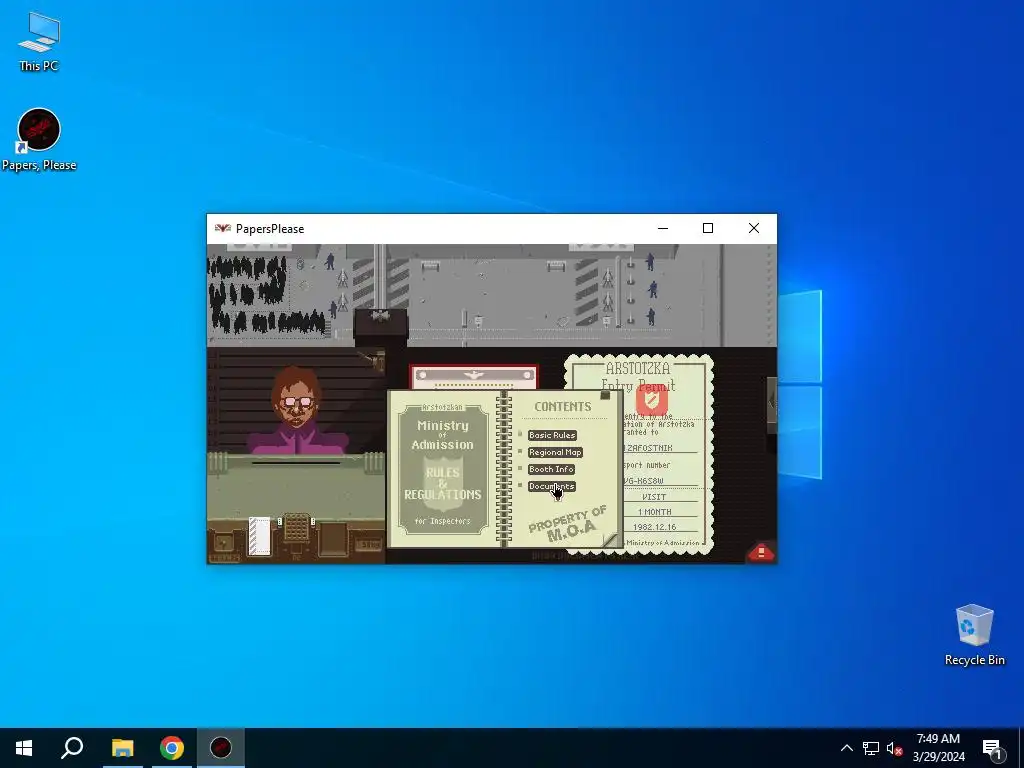The image size is (1024, 768).
Task: Open the Regional Map rulebook page
Action: (x=555, y=452)
